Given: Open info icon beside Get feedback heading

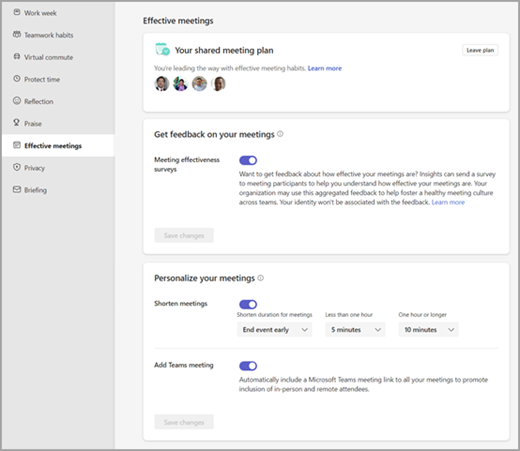Looking at the screenshot, I should click(280, 134).
